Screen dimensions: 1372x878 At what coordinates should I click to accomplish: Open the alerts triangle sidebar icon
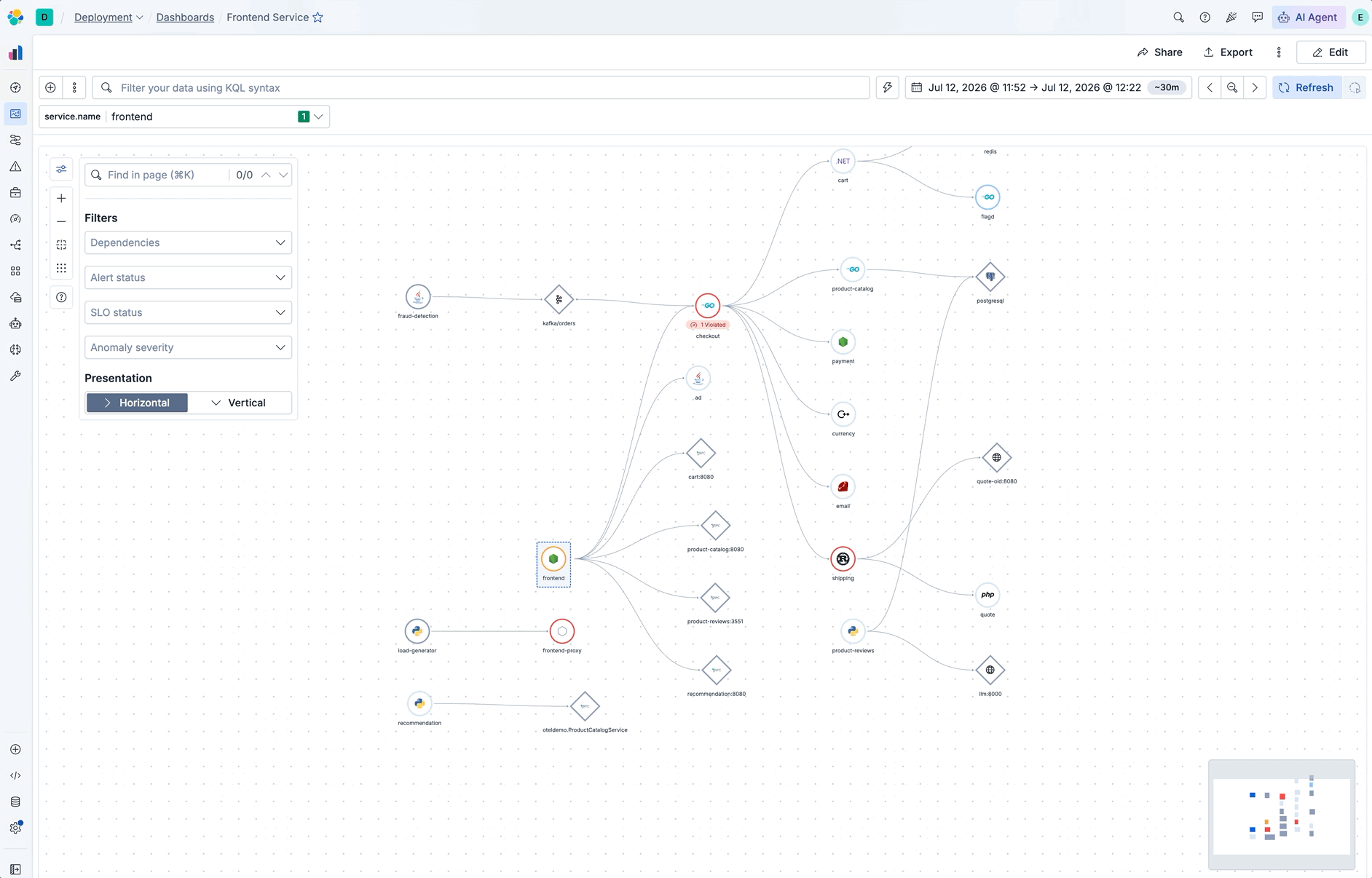(15, 167)
